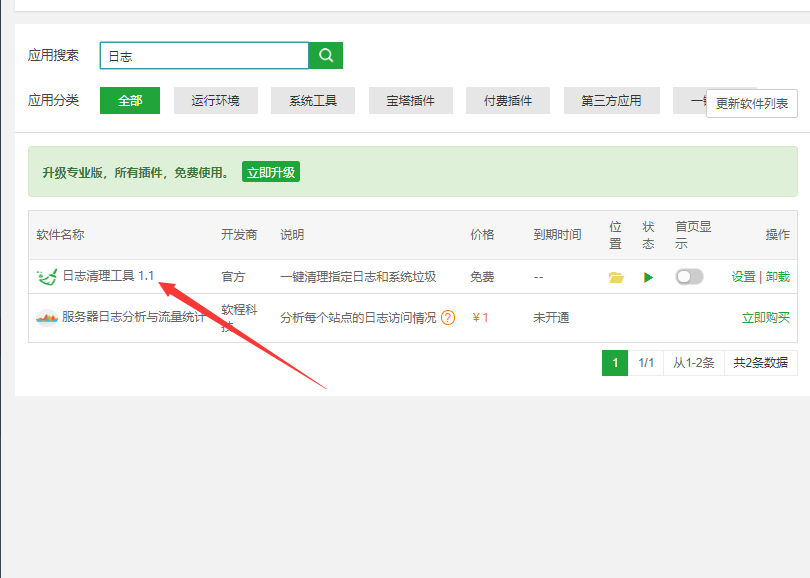
Task: Toggle 首页显示 switch for 日志清理工具
Action: click(x=689, y=277)
